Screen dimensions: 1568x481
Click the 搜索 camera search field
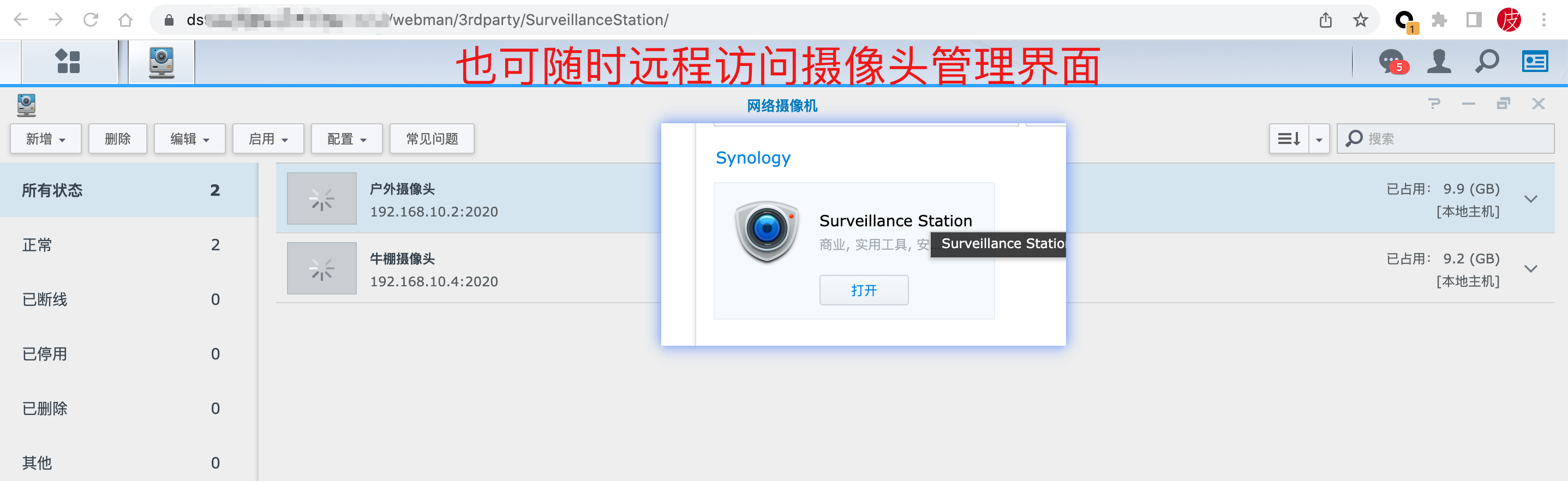[1455, 139]
